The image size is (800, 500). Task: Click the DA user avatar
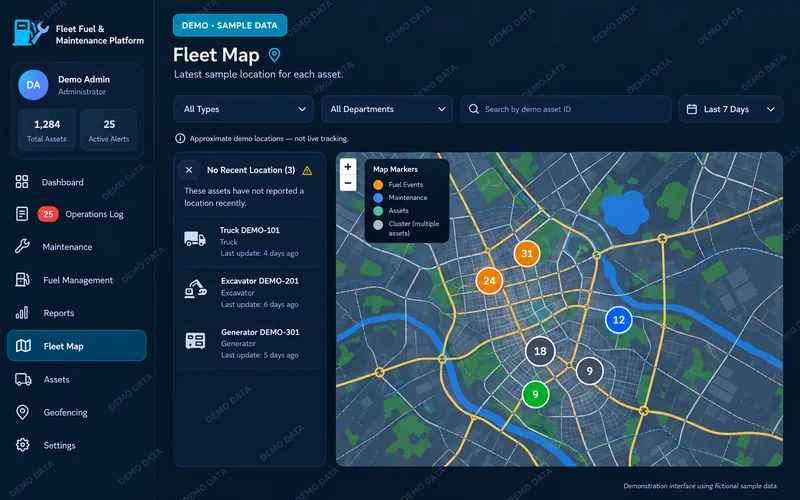click(33, 85)
